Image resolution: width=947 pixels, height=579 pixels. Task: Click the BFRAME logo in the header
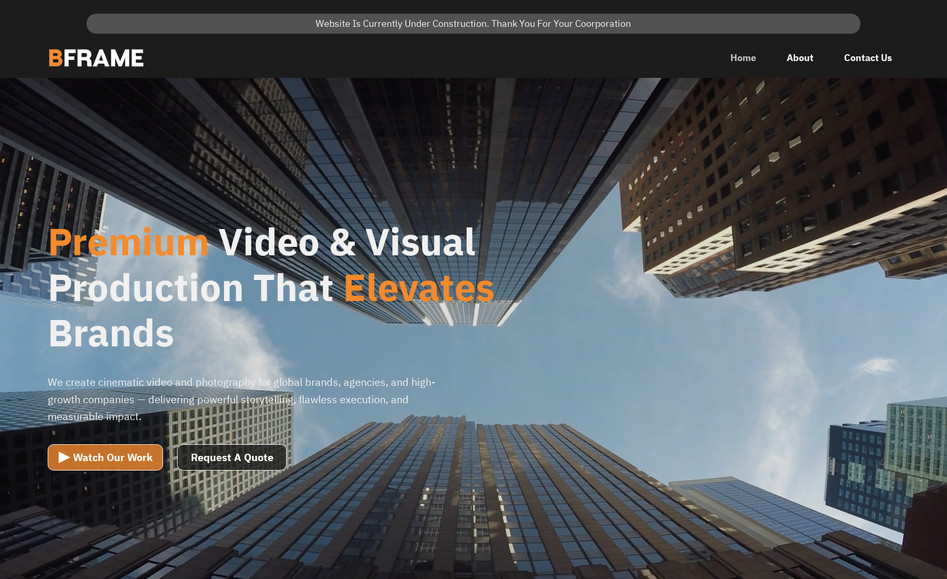[95, 58]
